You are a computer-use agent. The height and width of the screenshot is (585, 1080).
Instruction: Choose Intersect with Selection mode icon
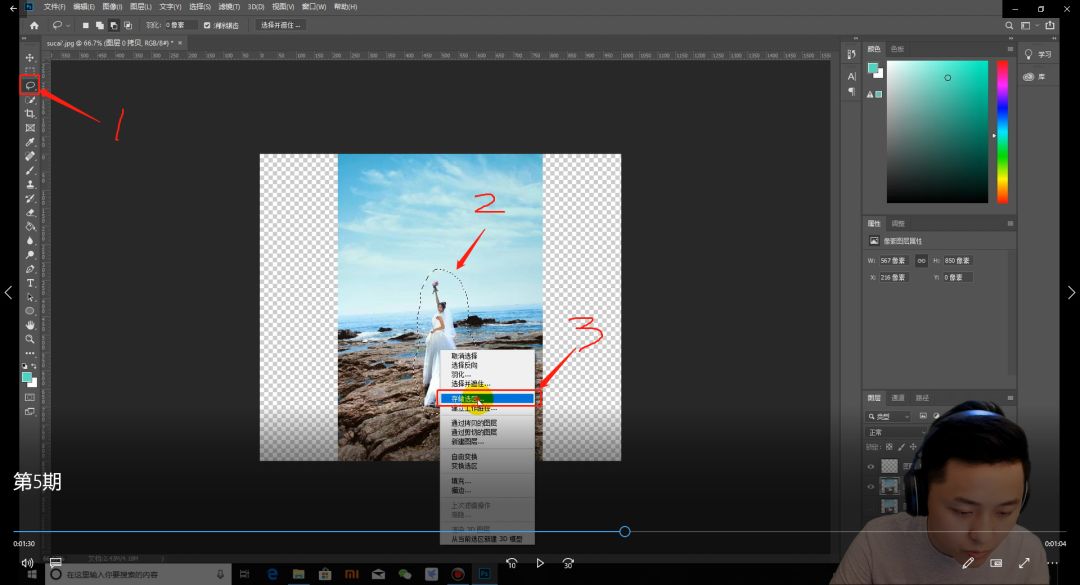[x=127, y=25]
